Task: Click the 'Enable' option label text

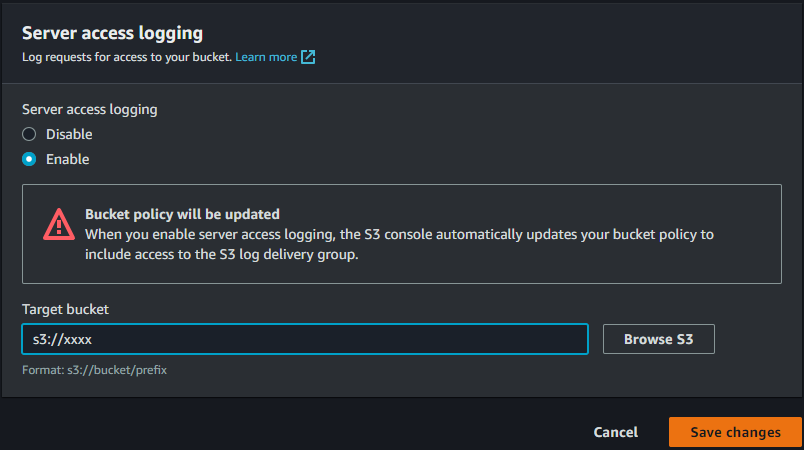Action: [67, 159]
